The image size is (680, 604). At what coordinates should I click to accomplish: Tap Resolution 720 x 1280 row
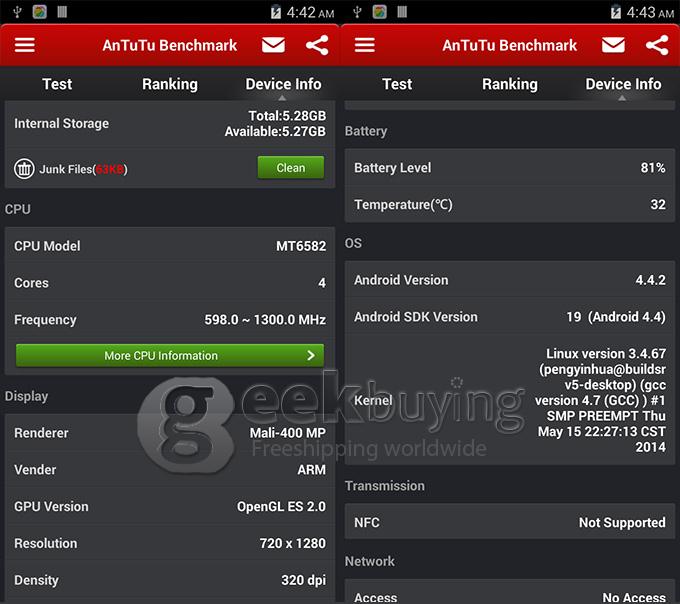[x=170, y=543]
